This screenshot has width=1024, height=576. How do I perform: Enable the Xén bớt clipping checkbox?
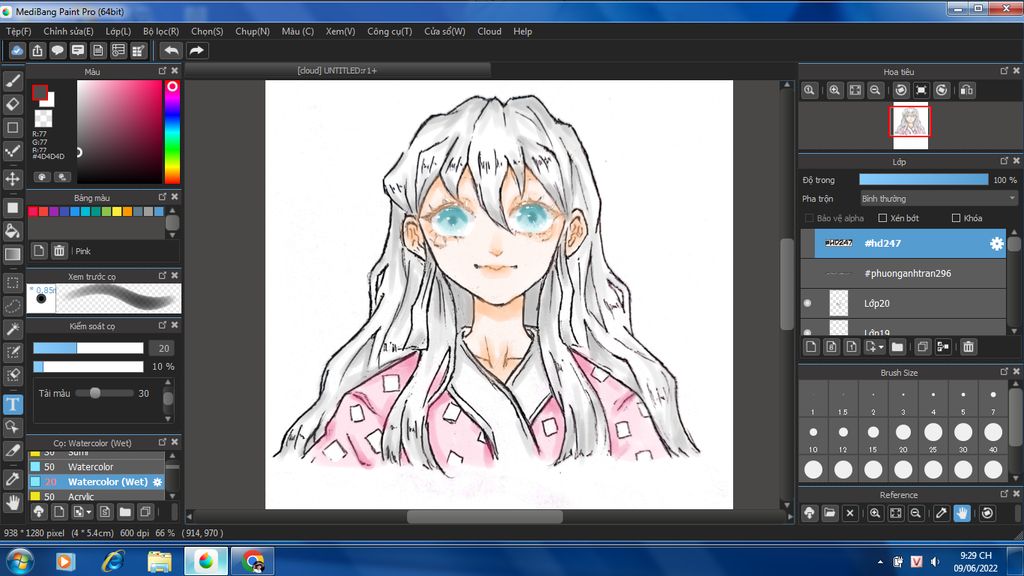(882, 218)
